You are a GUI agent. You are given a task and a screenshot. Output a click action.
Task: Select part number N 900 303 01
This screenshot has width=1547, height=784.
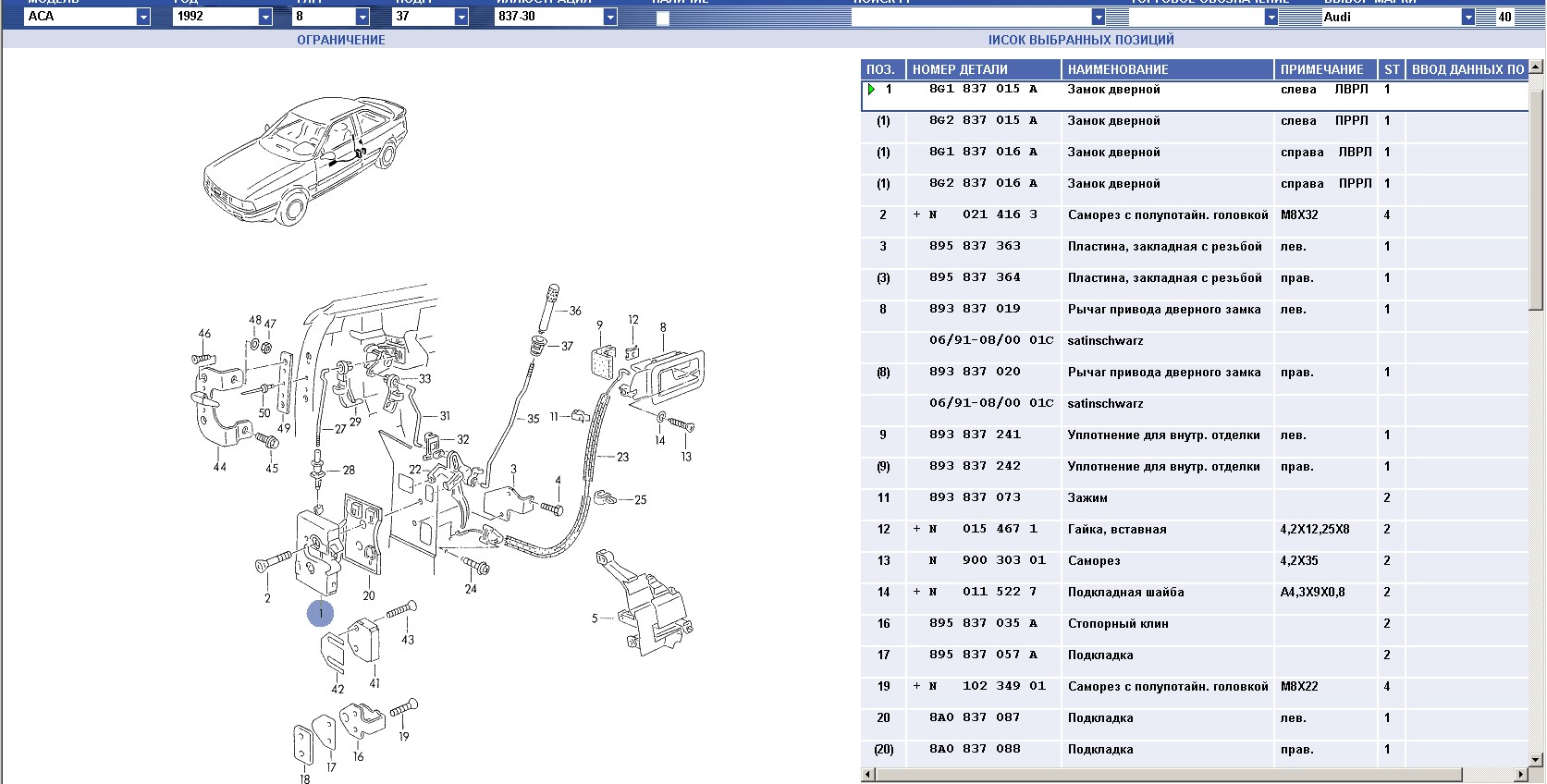click(987, 561)
